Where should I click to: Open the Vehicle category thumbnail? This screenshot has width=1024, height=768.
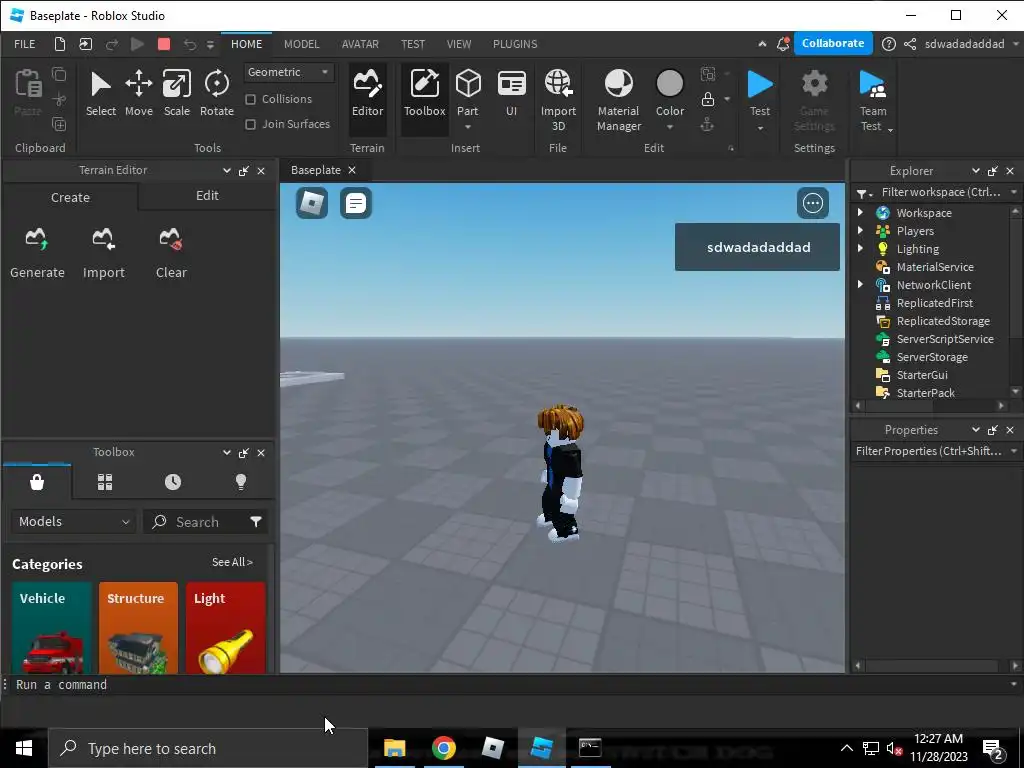pos(52,628)
